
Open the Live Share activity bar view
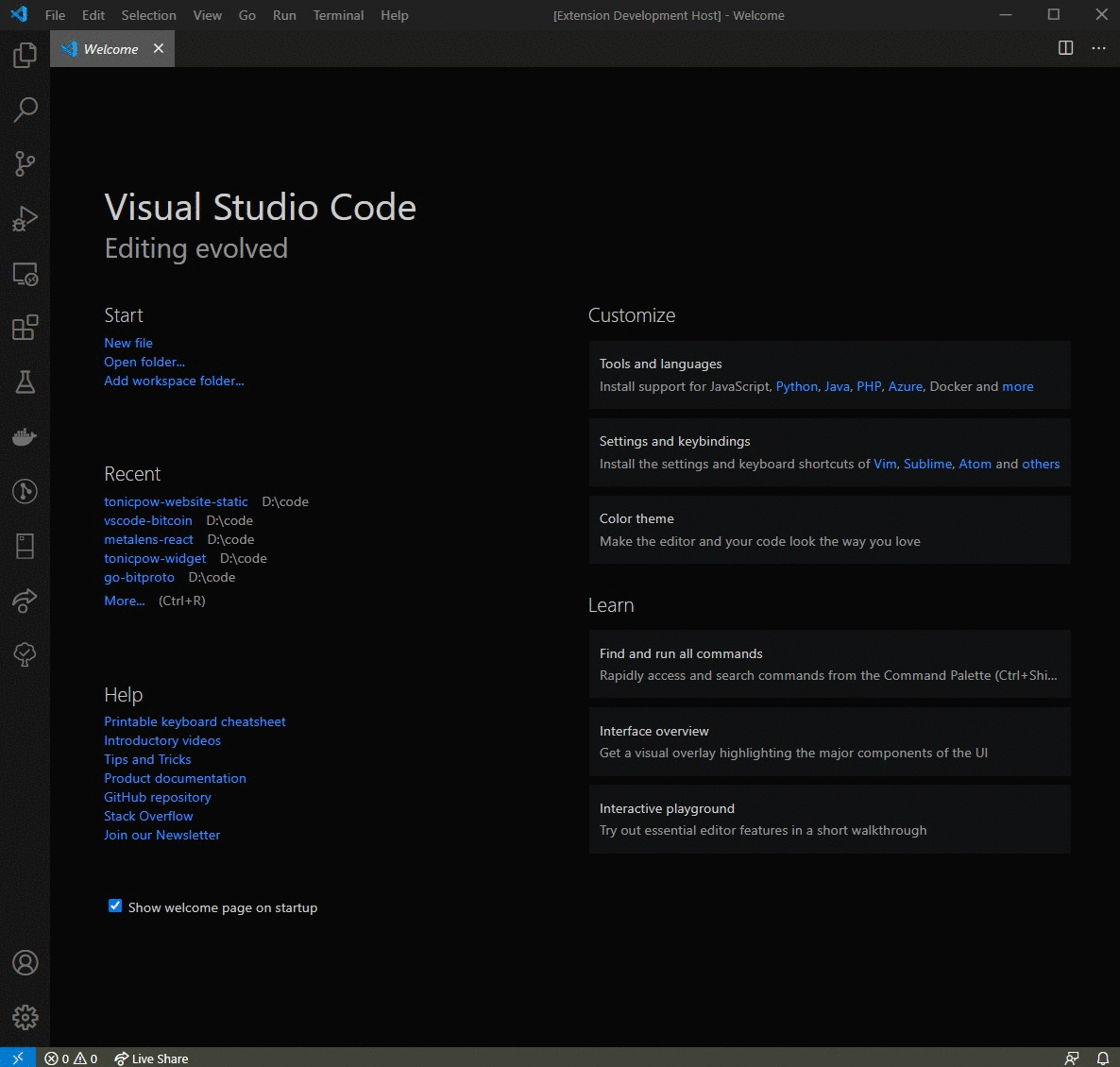tap(25, 601)
